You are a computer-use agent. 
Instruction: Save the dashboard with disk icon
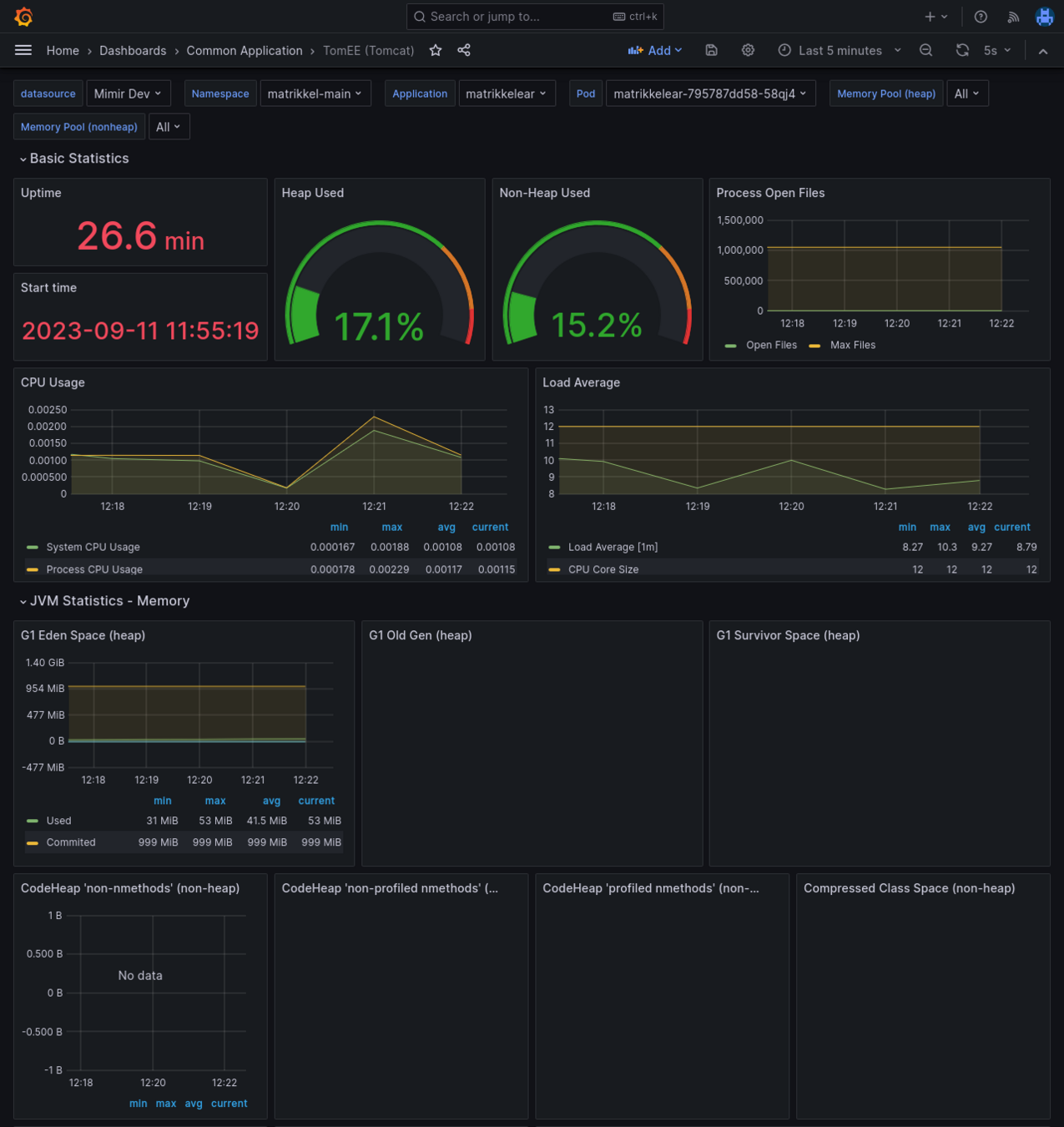(711, 50)
